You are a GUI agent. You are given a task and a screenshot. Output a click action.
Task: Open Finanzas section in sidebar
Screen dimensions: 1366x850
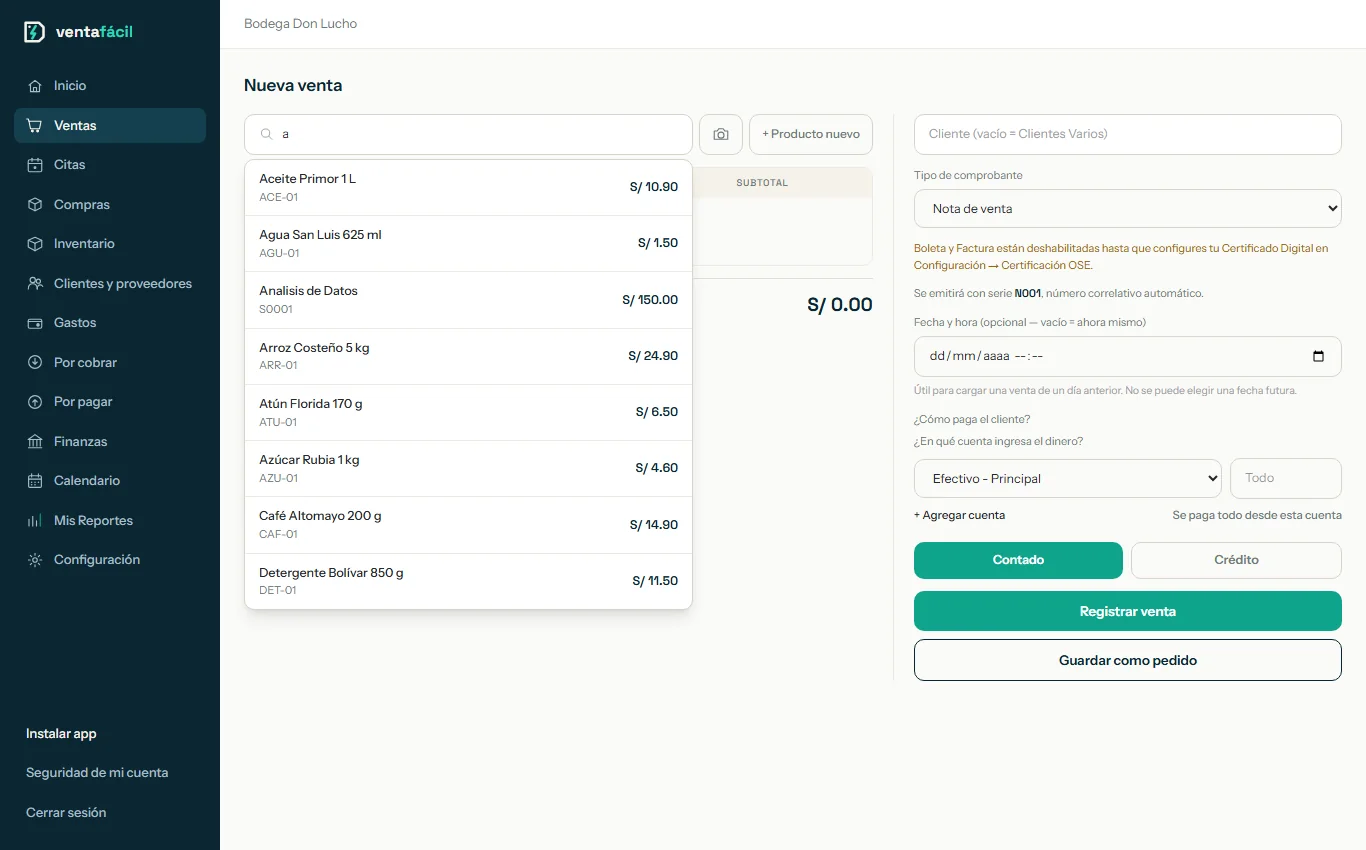[x=110, y=442]
